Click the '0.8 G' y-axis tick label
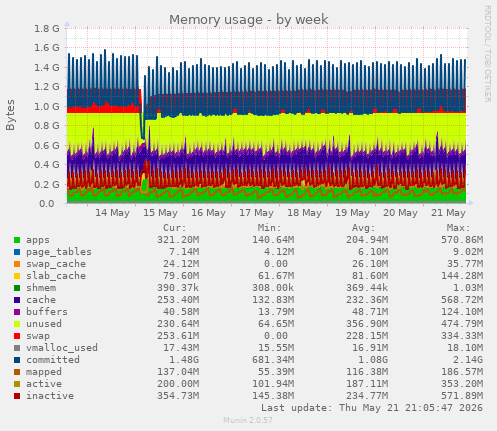This screenshot has height=431, width=497. [x=47, y=126]
